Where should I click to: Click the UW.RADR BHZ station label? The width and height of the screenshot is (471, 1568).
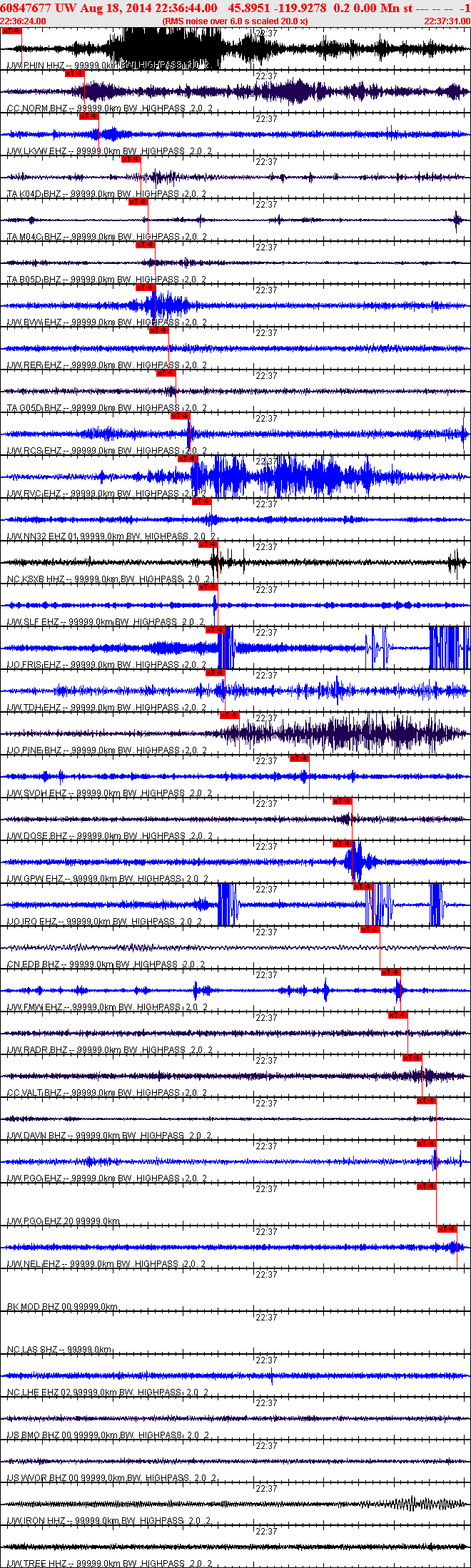pyautogui.click(x=108, y=1050)
